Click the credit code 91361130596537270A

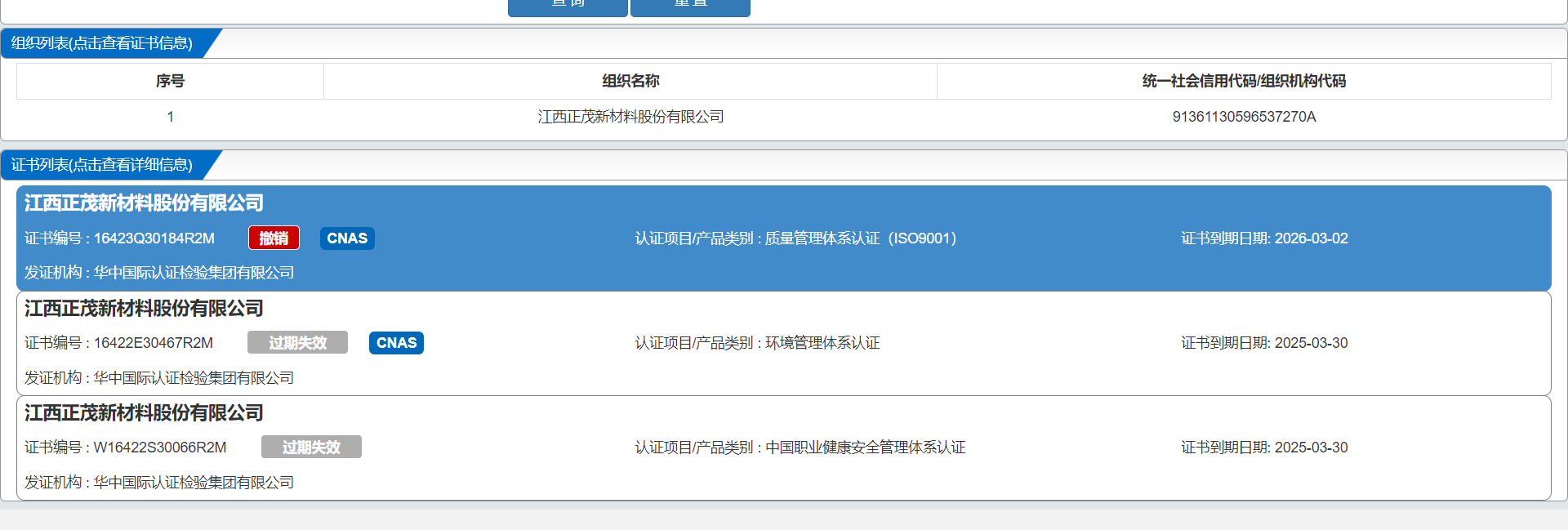1244,117
